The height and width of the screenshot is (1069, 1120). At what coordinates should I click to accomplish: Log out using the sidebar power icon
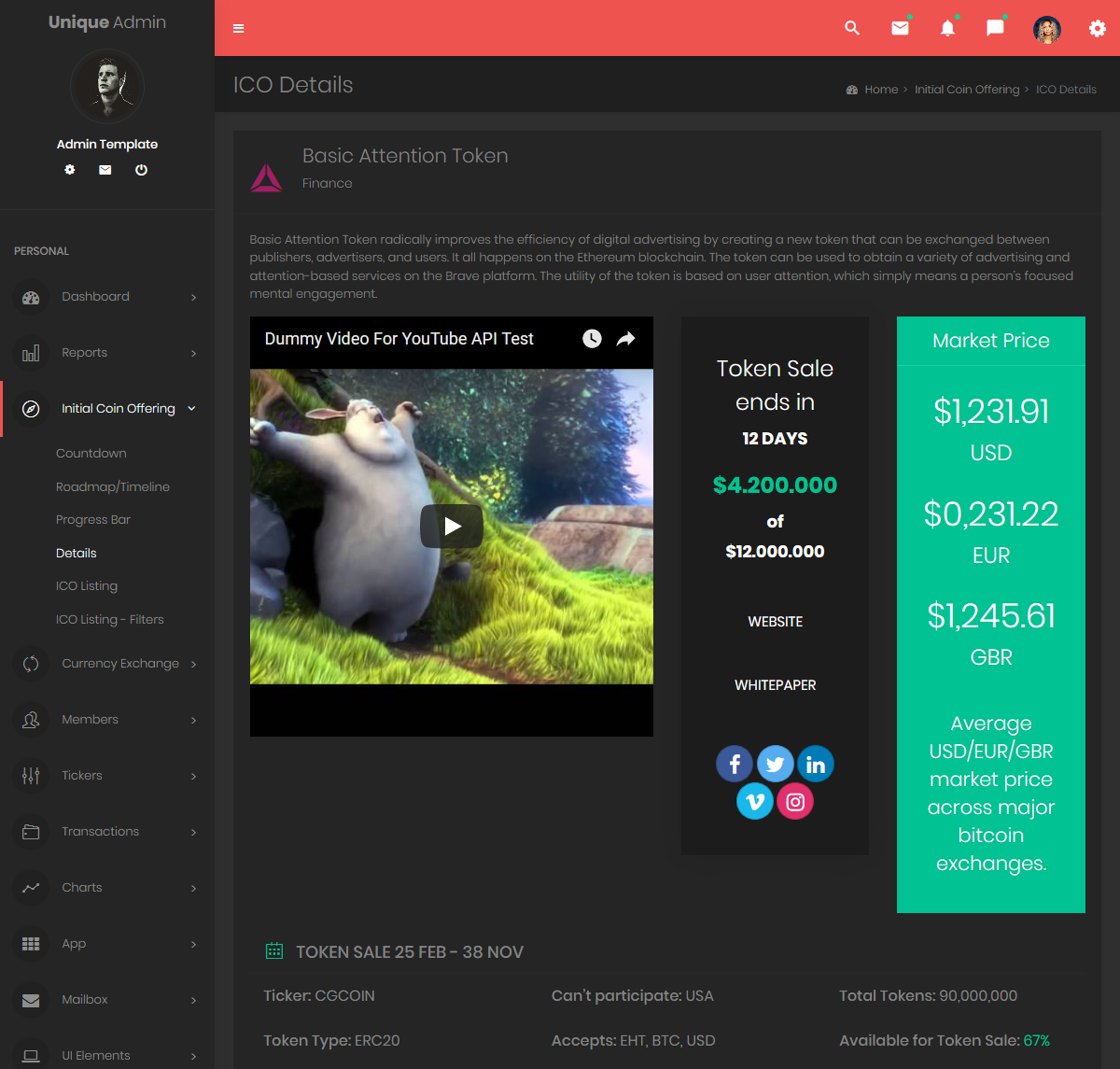pyautogui.click(x=141, y=170)
